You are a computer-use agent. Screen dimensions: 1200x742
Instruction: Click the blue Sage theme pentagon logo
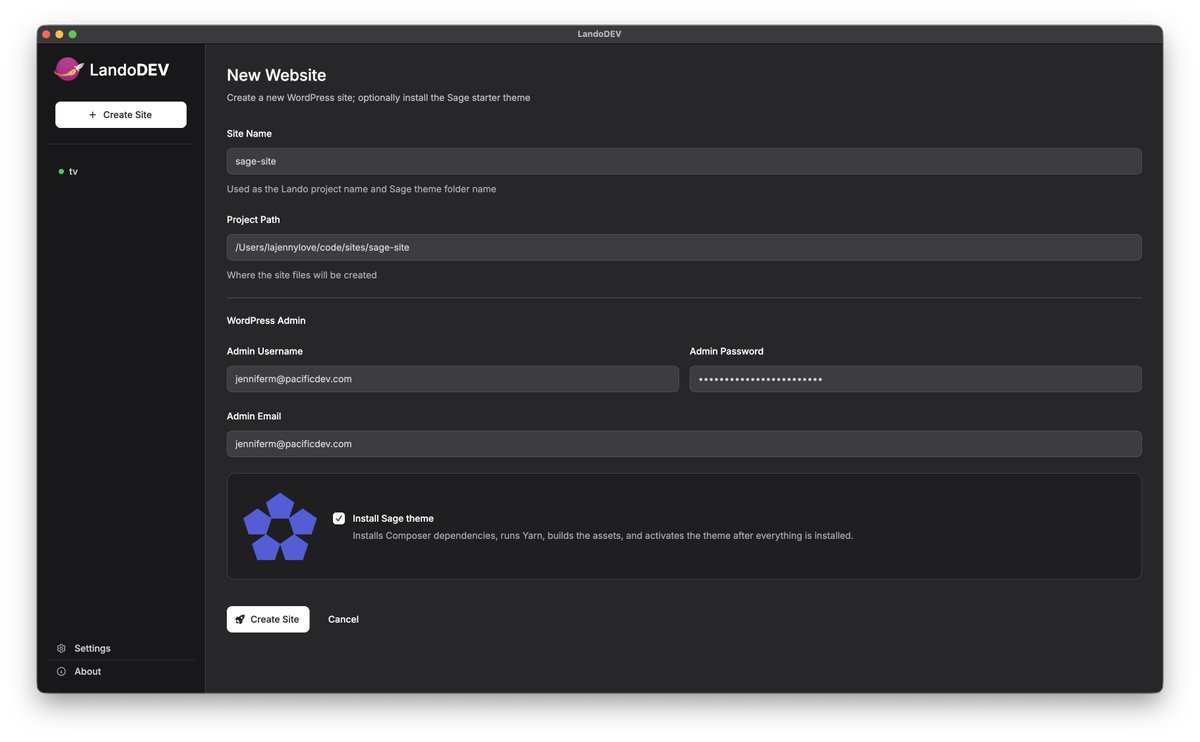pyautogui.click(x=280, y=524)
